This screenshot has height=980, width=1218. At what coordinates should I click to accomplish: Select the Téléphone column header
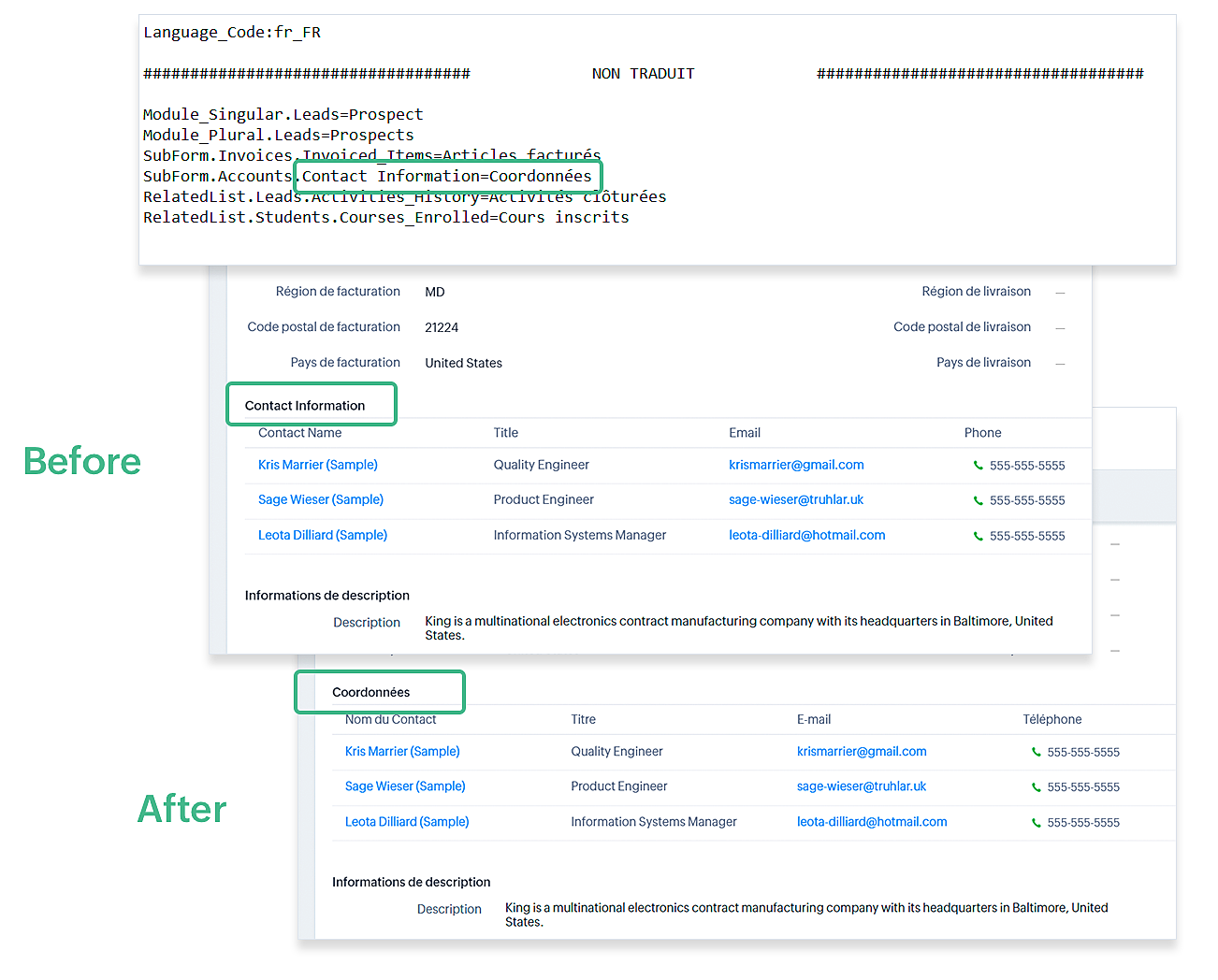[x=1051, y=720]
